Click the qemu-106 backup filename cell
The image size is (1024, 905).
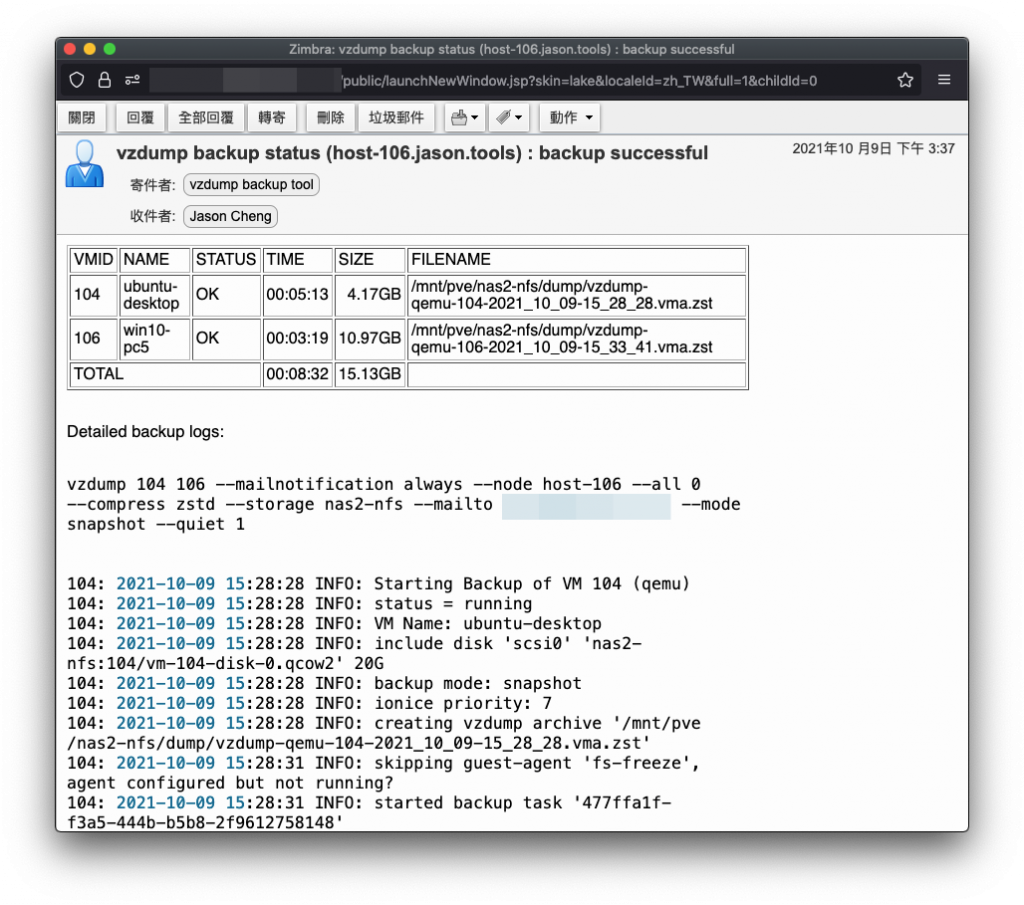coord(576,338)
